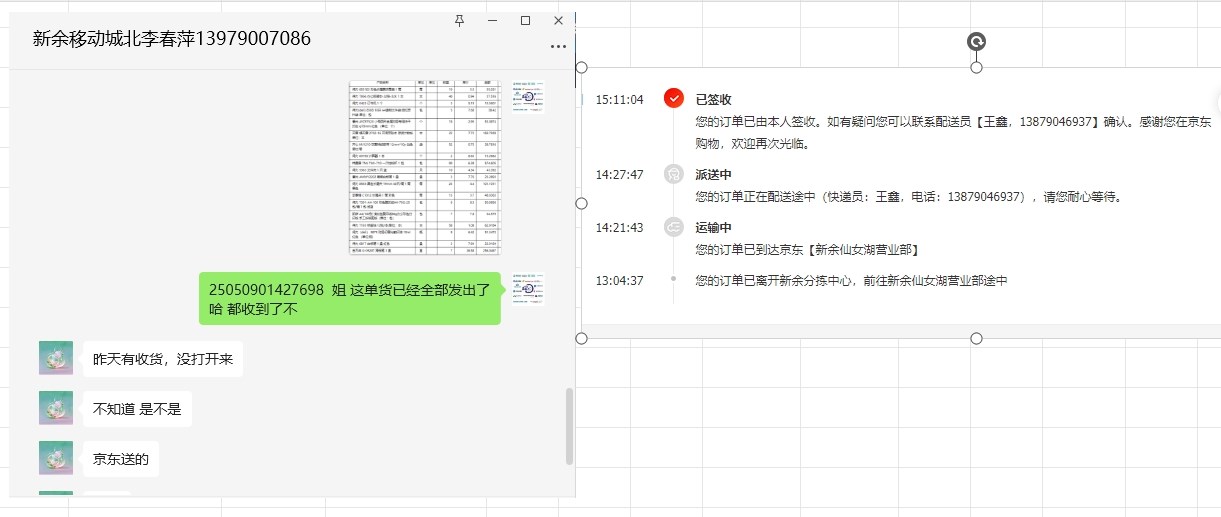Click the signed-receipt description mentioning 配送员【王鑫

click(x=953, y=132)
